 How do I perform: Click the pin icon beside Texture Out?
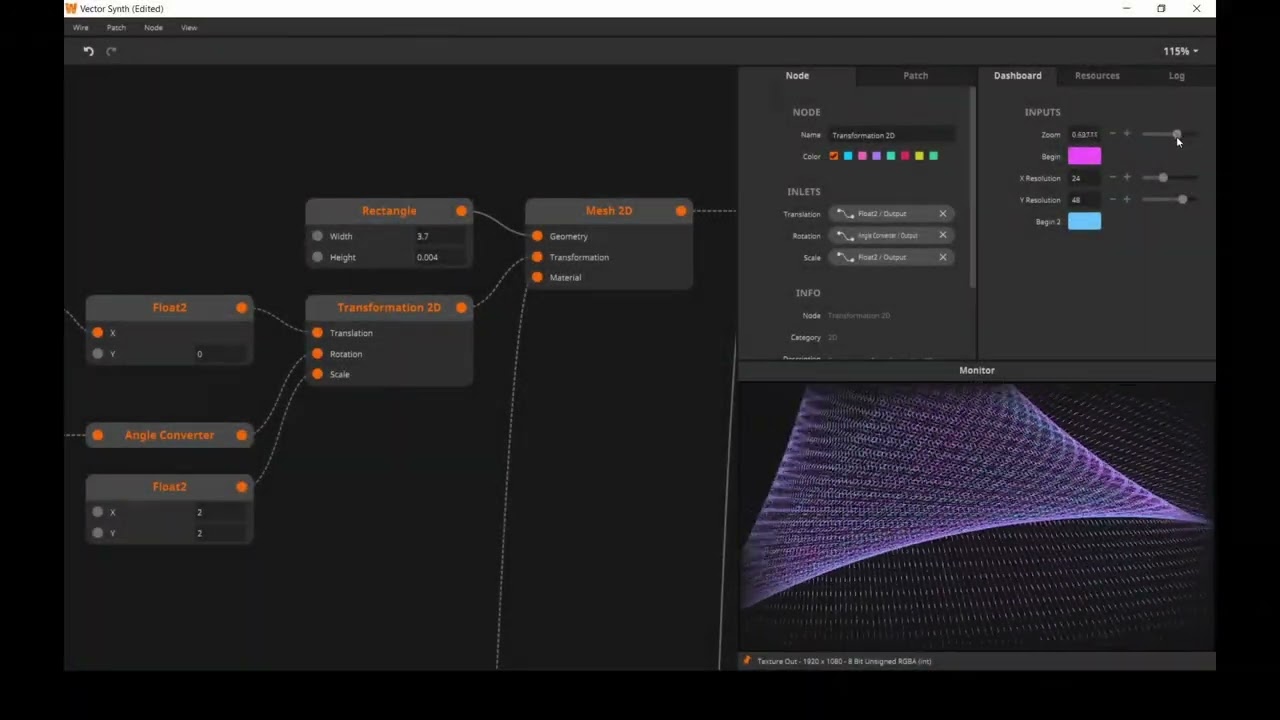[747, 661]
